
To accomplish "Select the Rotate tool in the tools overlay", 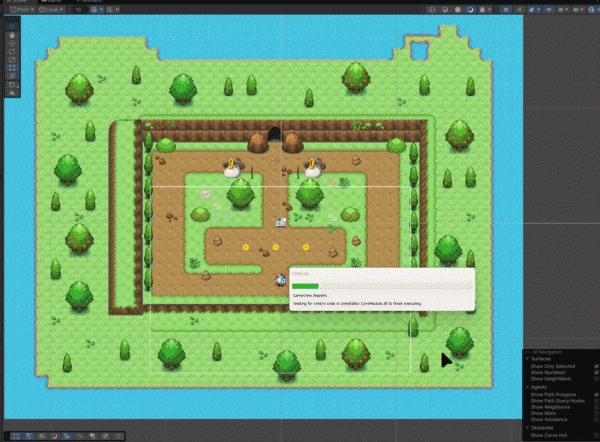I will (12, 52).
